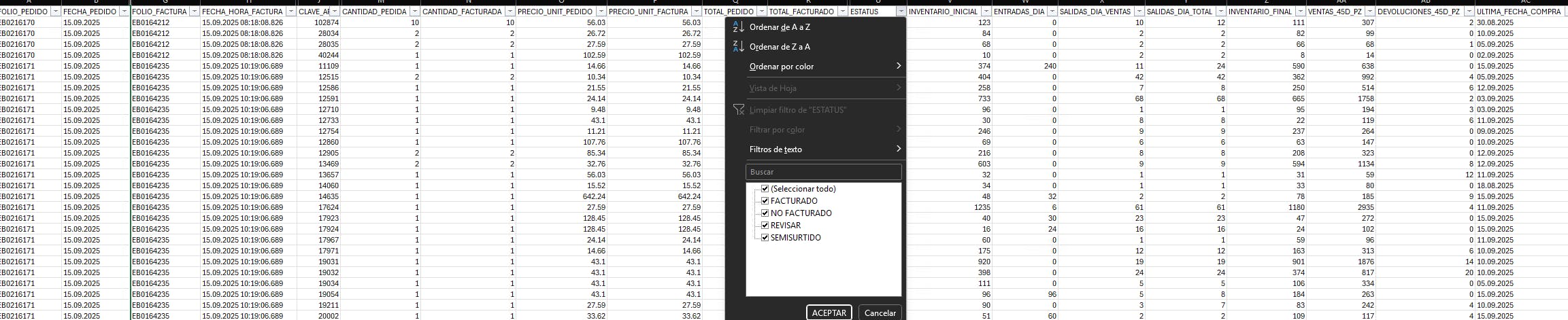Click Cancelar to dismiss the filter menu
Viewport: 1568px width, 320px height.
880,313
